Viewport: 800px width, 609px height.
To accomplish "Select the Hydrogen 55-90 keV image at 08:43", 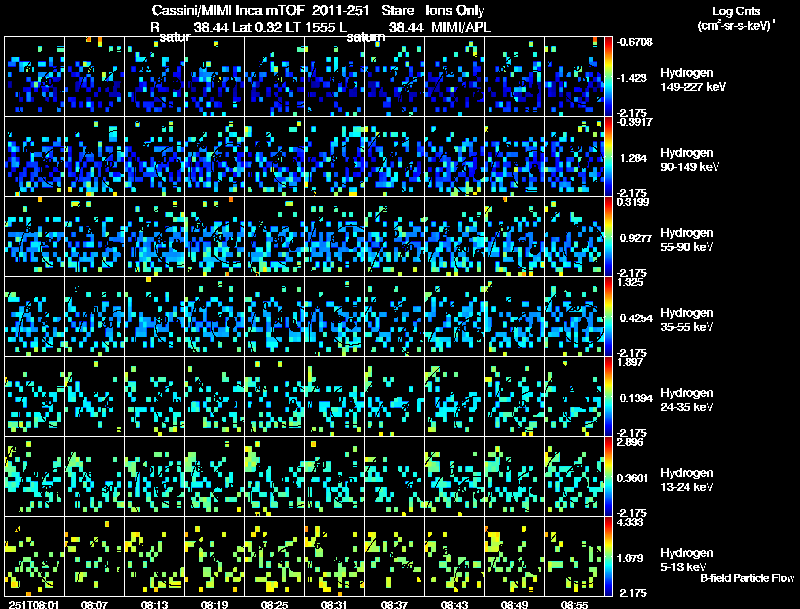I will click(455, 237).
